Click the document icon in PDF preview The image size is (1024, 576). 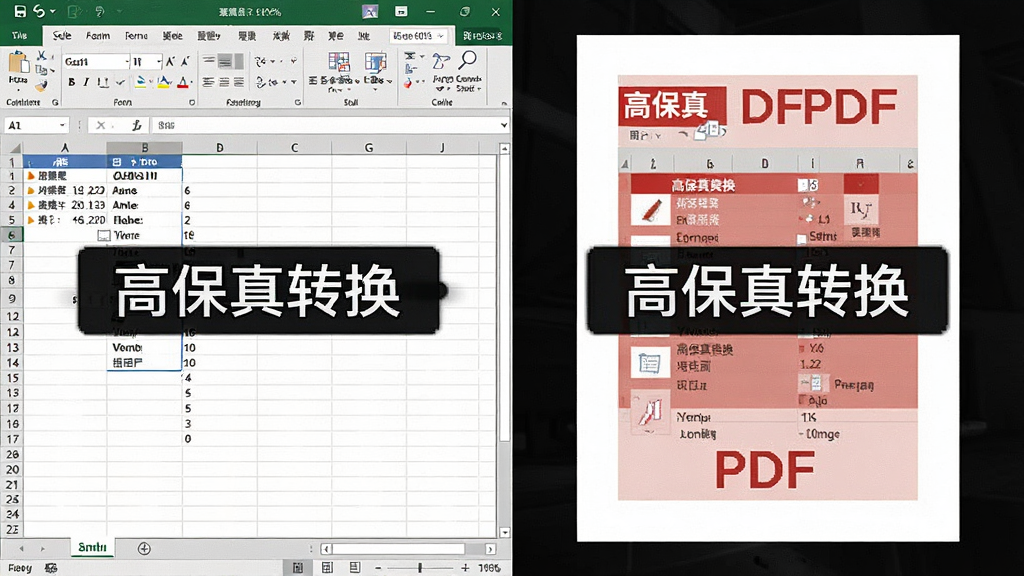pyautogui.click(x=650, y=363)
